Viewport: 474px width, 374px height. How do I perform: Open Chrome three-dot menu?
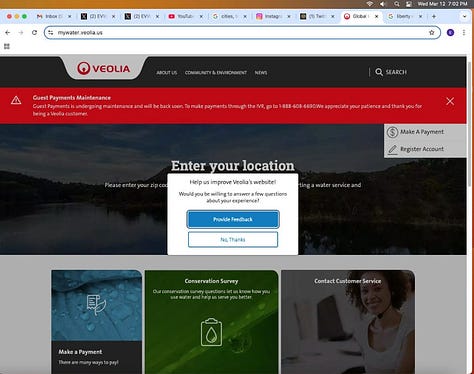coord(464,32)
